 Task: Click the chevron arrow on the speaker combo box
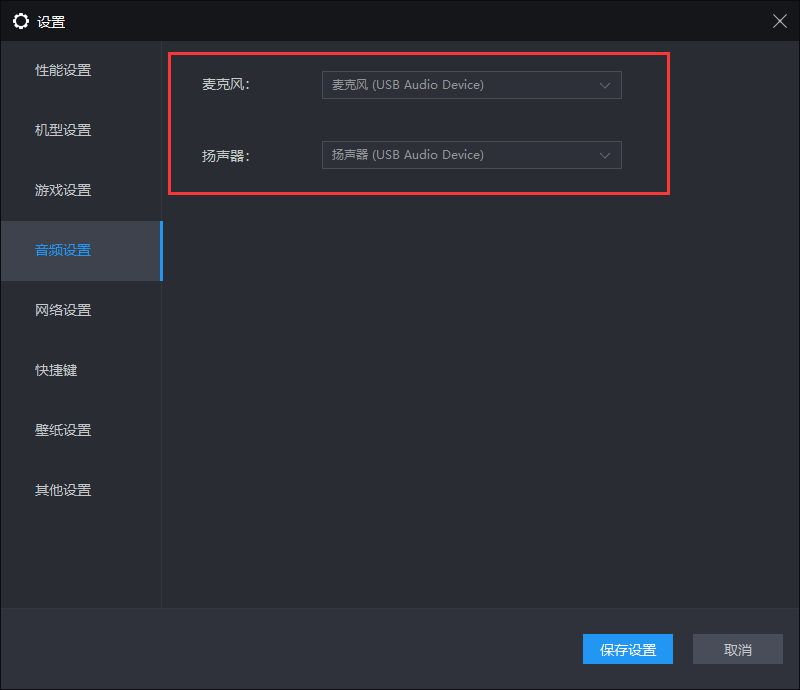(604, 155)
